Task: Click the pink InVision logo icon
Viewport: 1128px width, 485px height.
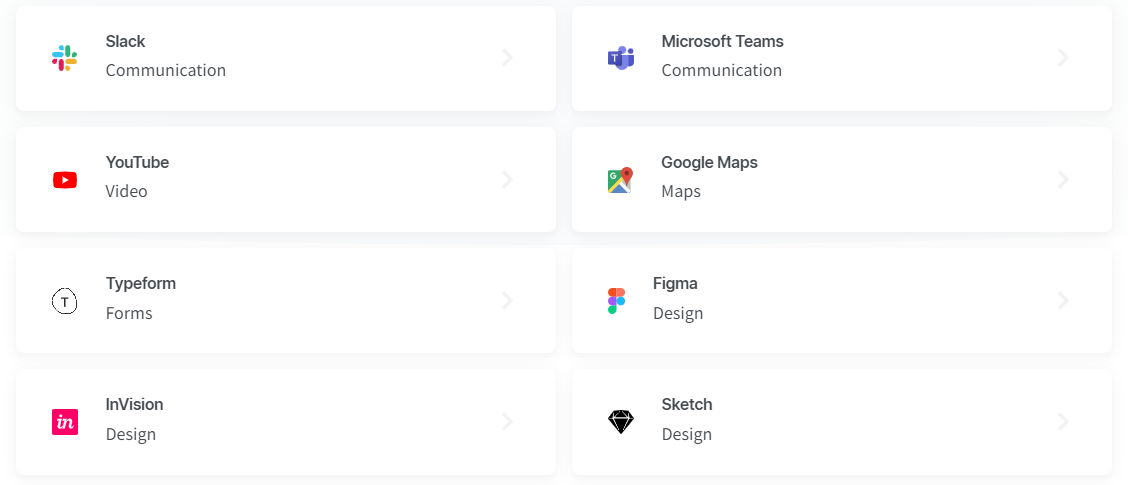Action: tap(65, 422)
